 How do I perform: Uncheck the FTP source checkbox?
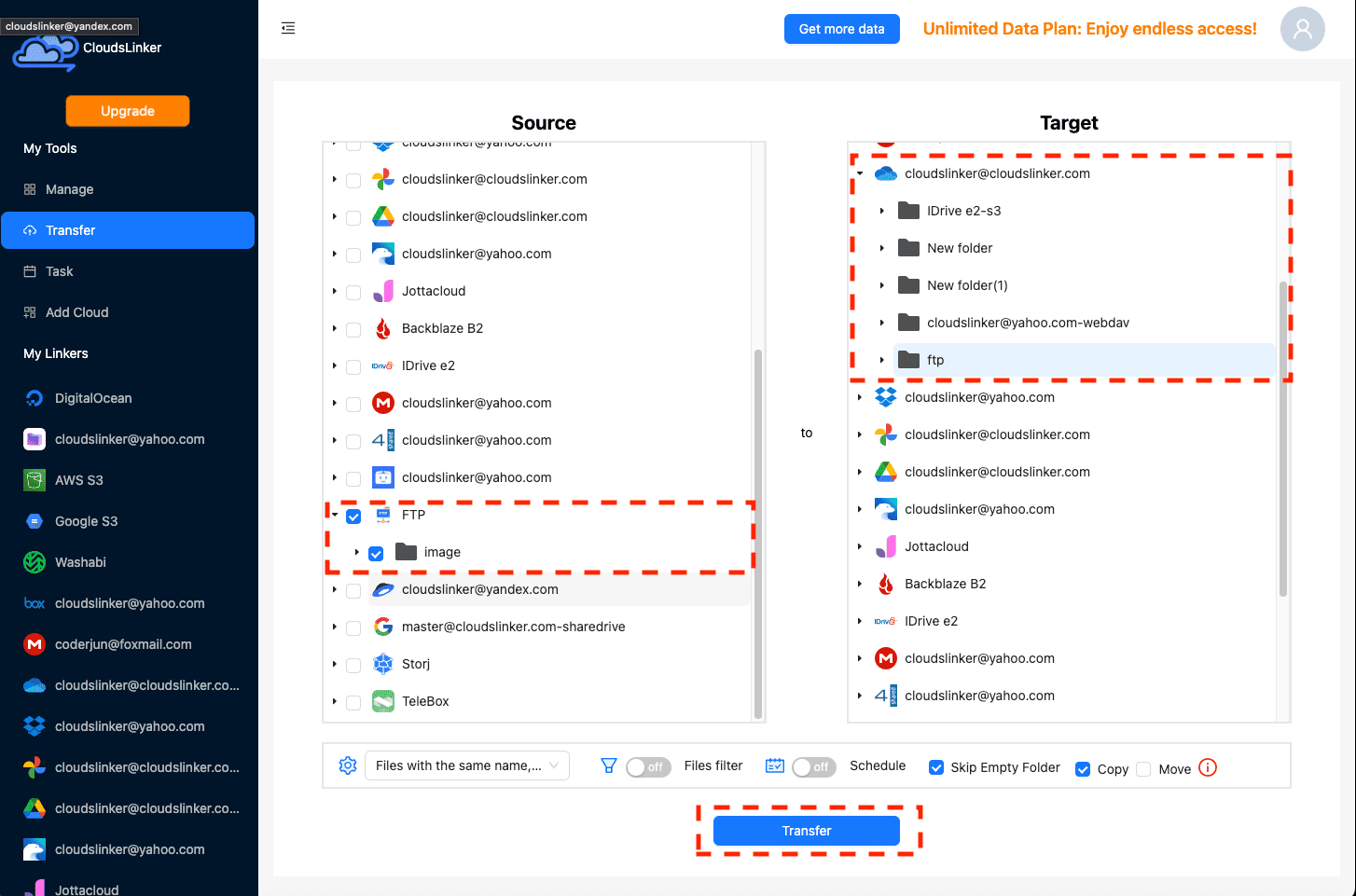[353, 516]
